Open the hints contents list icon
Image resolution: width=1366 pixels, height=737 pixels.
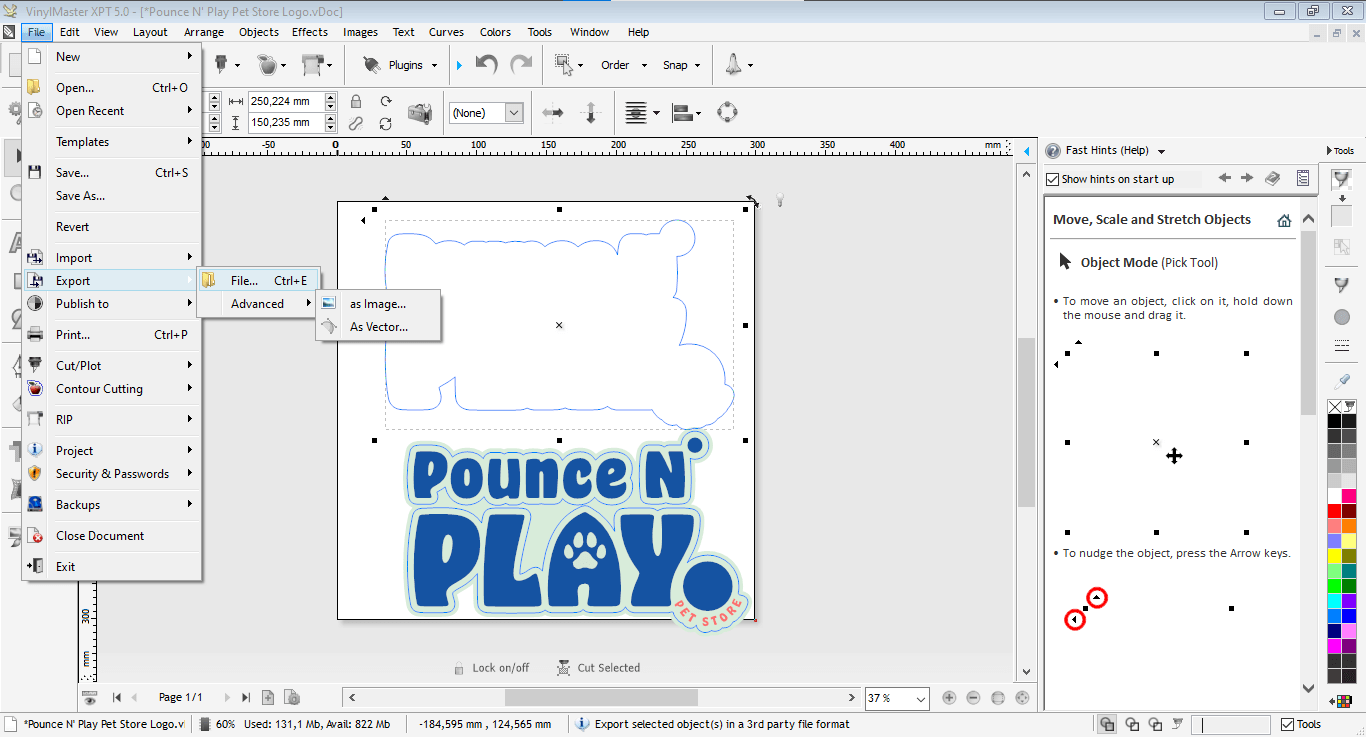(1303, 178)
